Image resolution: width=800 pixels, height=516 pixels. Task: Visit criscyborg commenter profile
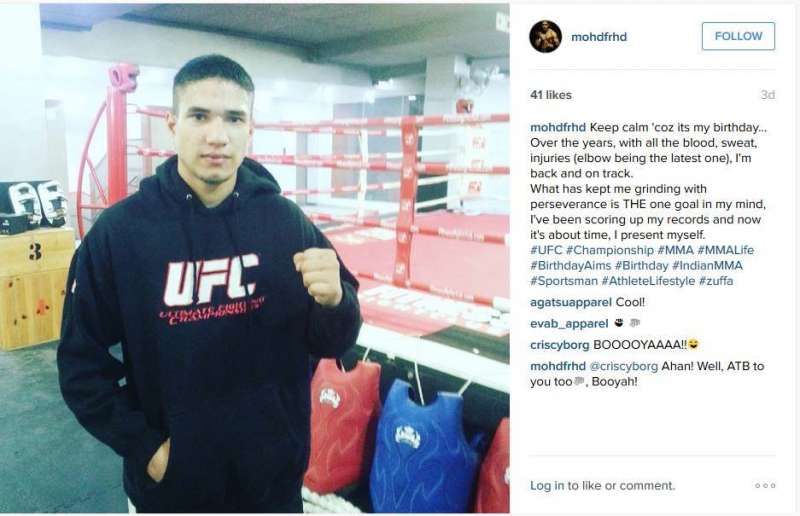pos(560,345)
